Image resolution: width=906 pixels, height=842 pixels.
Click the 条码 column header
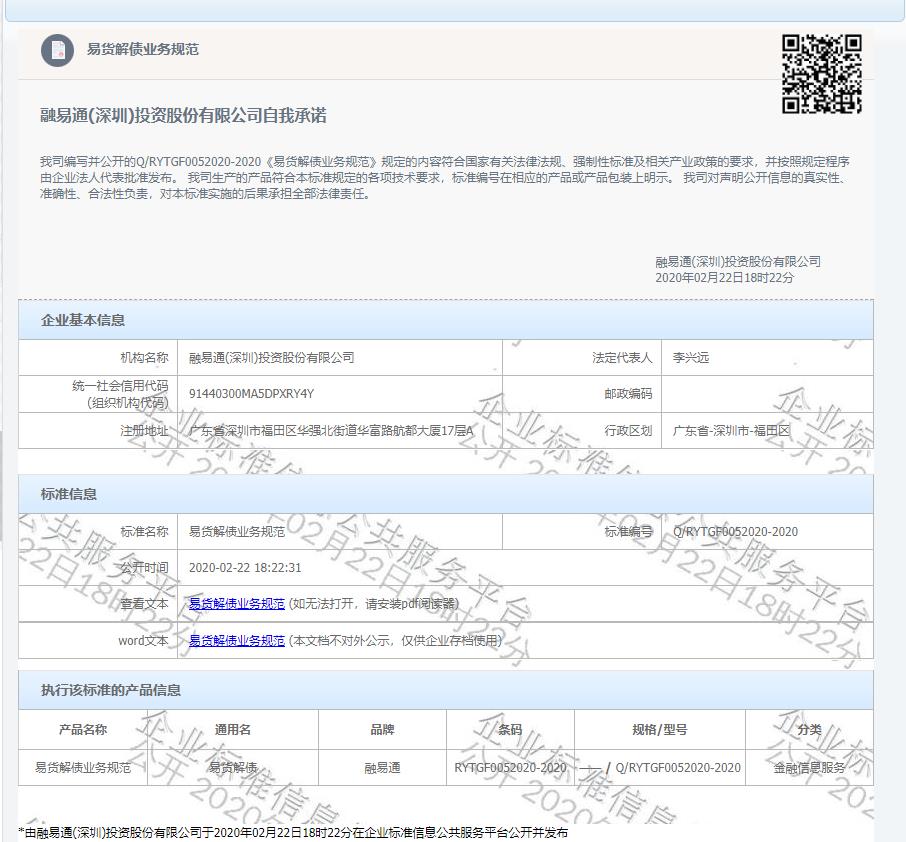510,730
